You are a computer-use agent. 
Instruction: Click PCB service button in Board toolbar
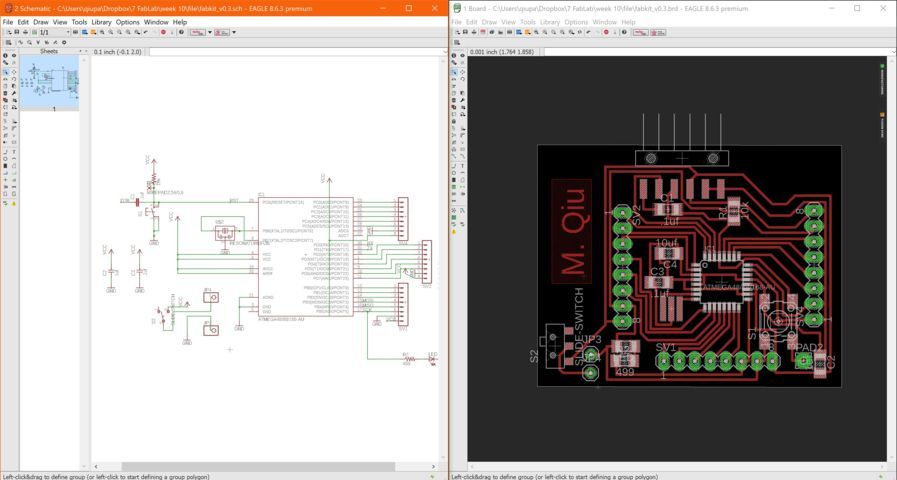point(658,33)
